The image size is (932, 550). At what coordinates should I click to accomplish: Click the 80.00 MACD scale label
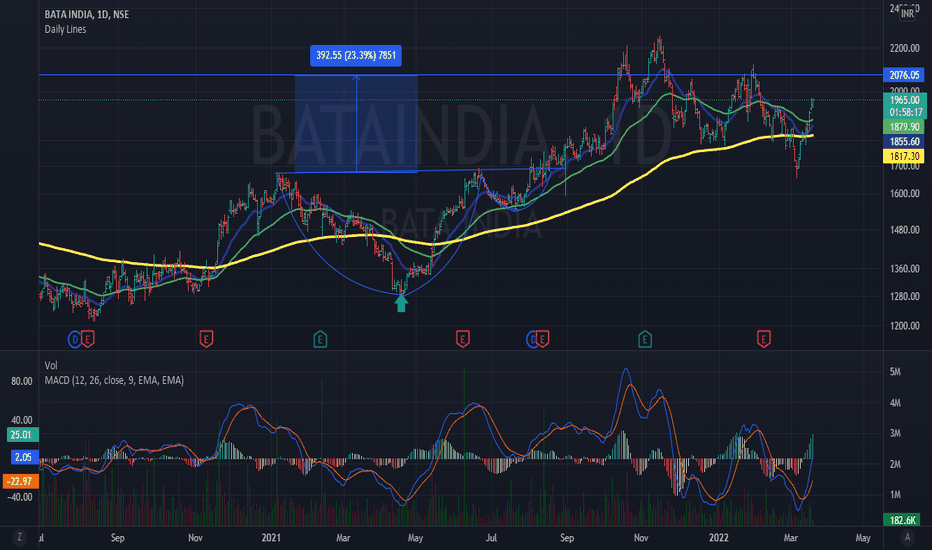pyautogui.click(x=22, y=381)
